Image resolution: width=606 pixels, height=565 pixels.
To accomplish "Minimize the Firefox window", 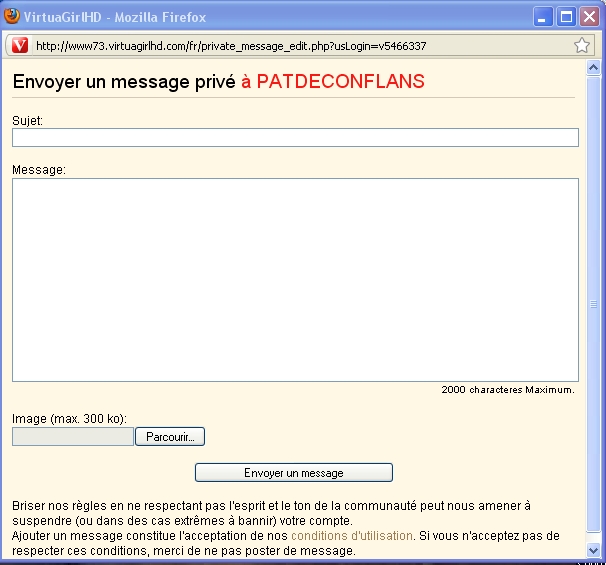I will (x=543, y=17).
